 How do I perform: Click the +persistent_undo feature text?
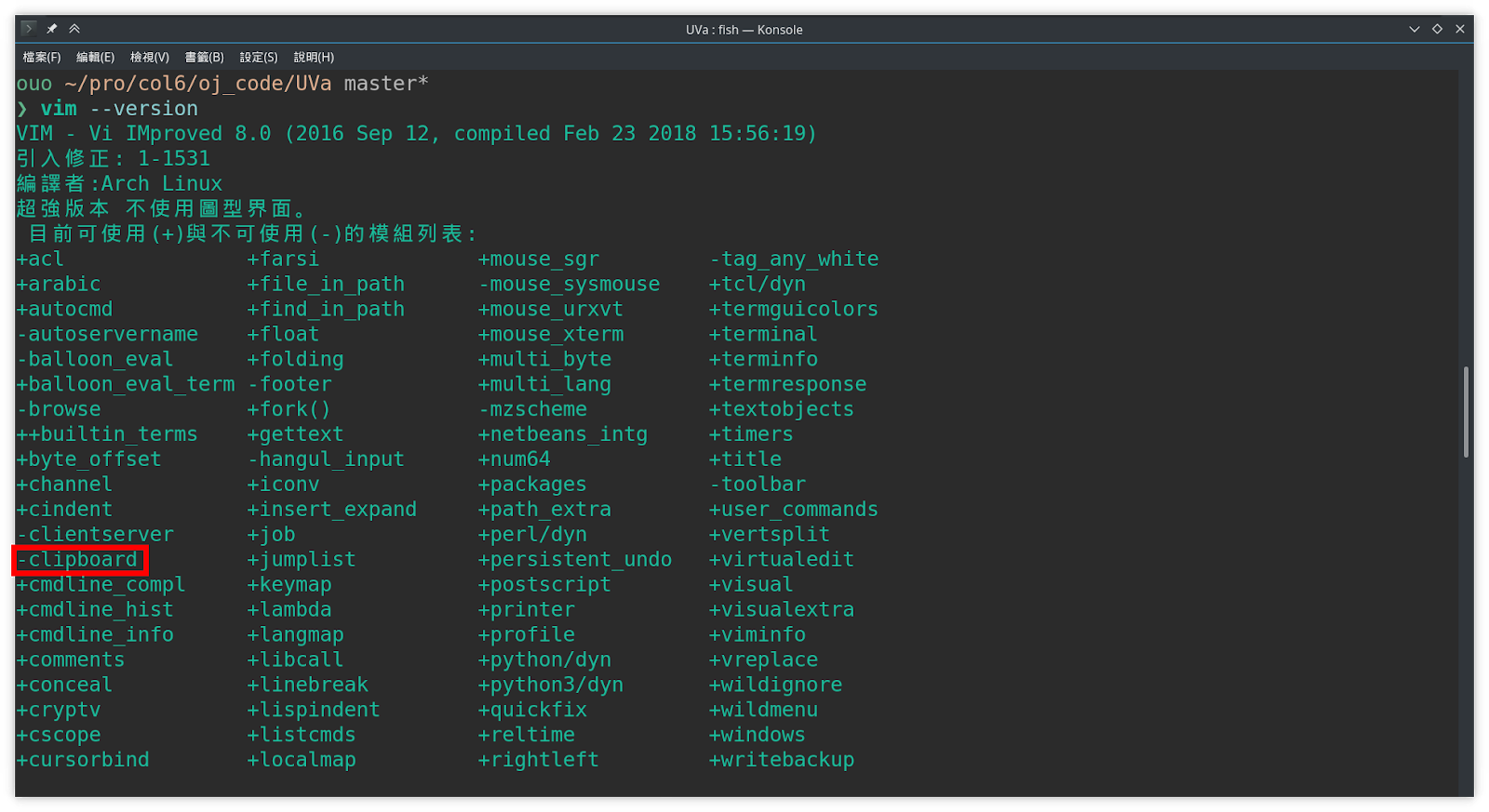[575, 560]
